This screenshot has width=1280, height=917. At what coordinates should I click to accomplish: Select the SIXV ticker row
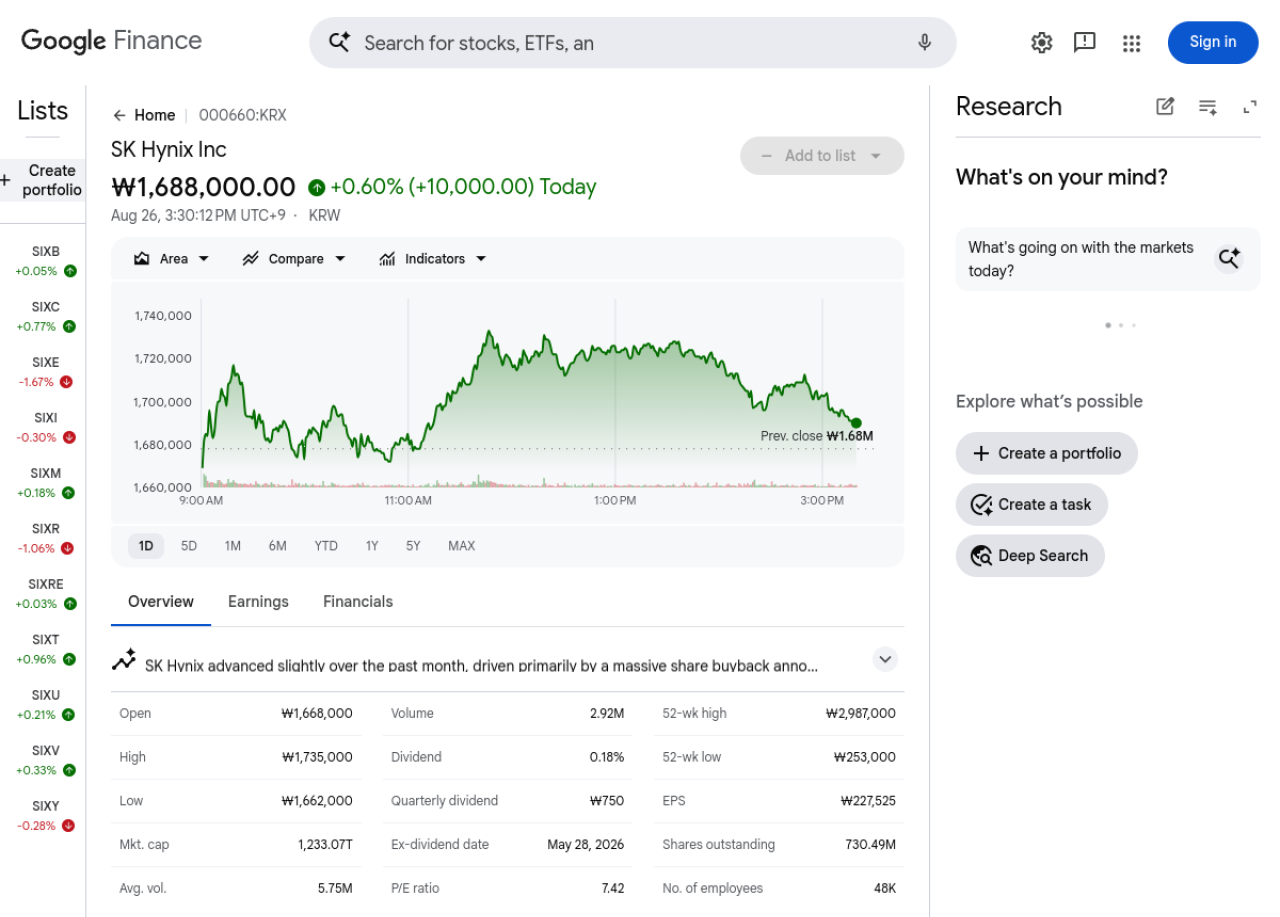point(45,761)
